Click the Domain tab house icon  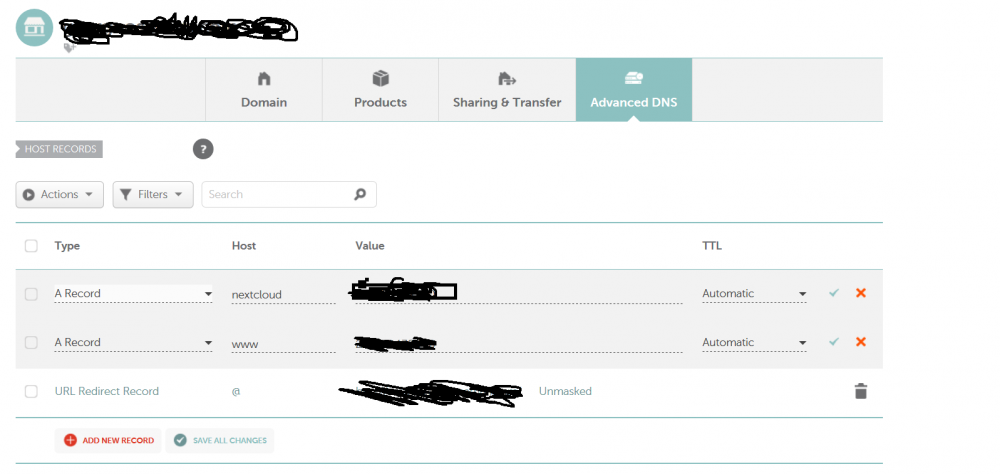click(264, 78)
